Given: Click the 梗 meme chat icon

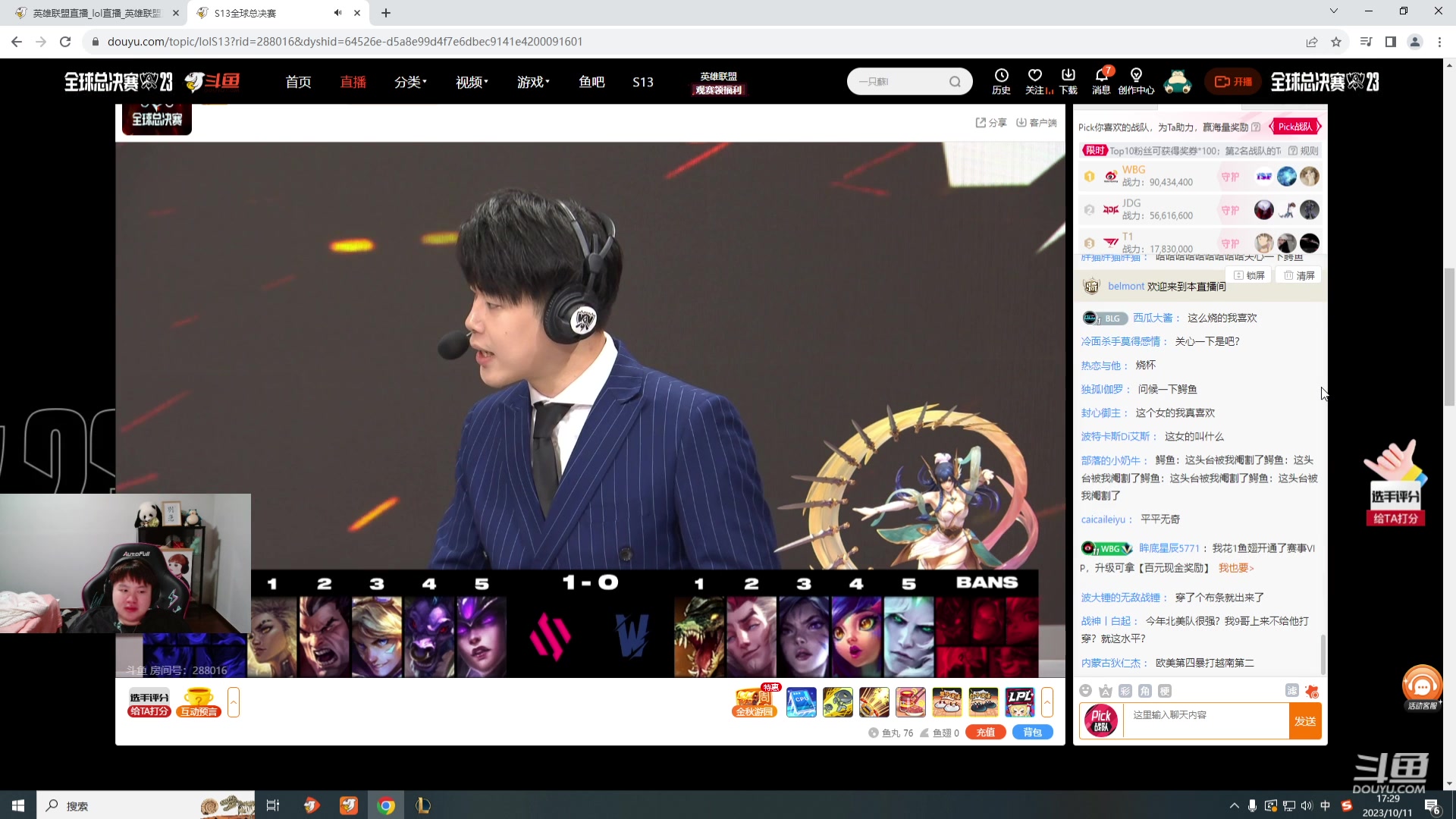Looking at the screenshot, I should click(1165, 691).
